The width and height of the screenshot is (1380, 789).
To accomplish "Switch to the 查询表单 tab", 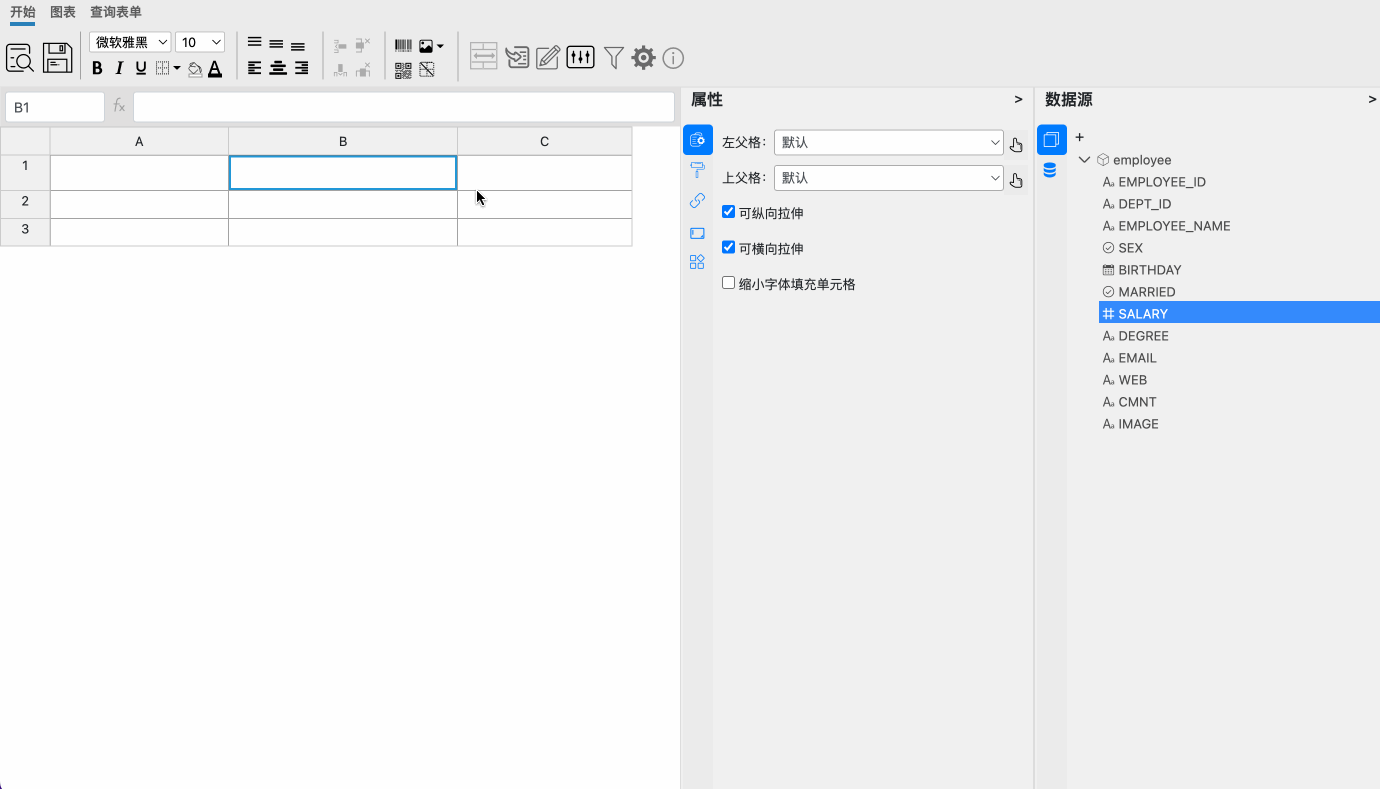I will tap(116, 12).
